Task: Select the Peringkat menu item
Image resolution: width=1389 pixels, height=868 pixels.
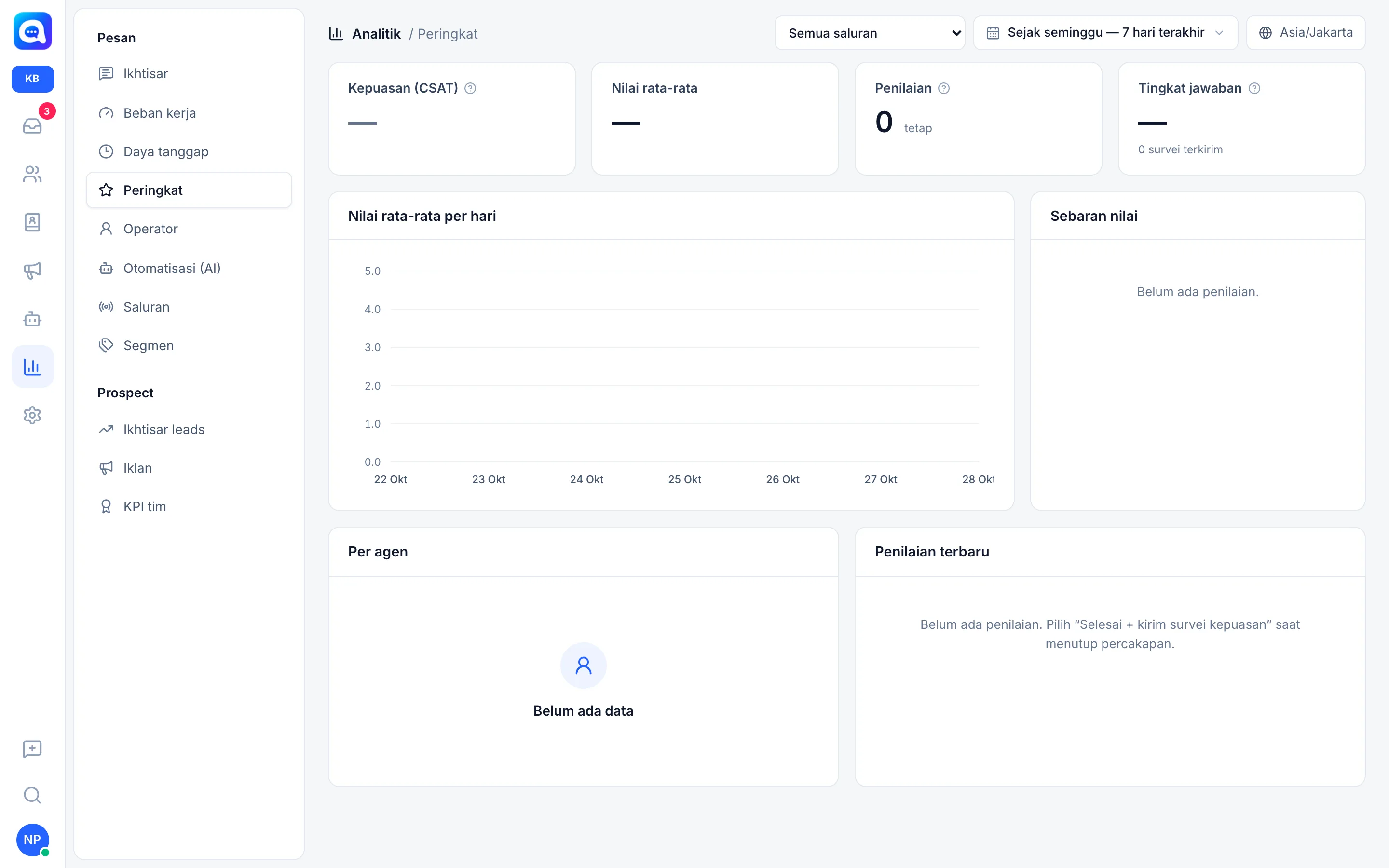Action: [x=189, y=190]
